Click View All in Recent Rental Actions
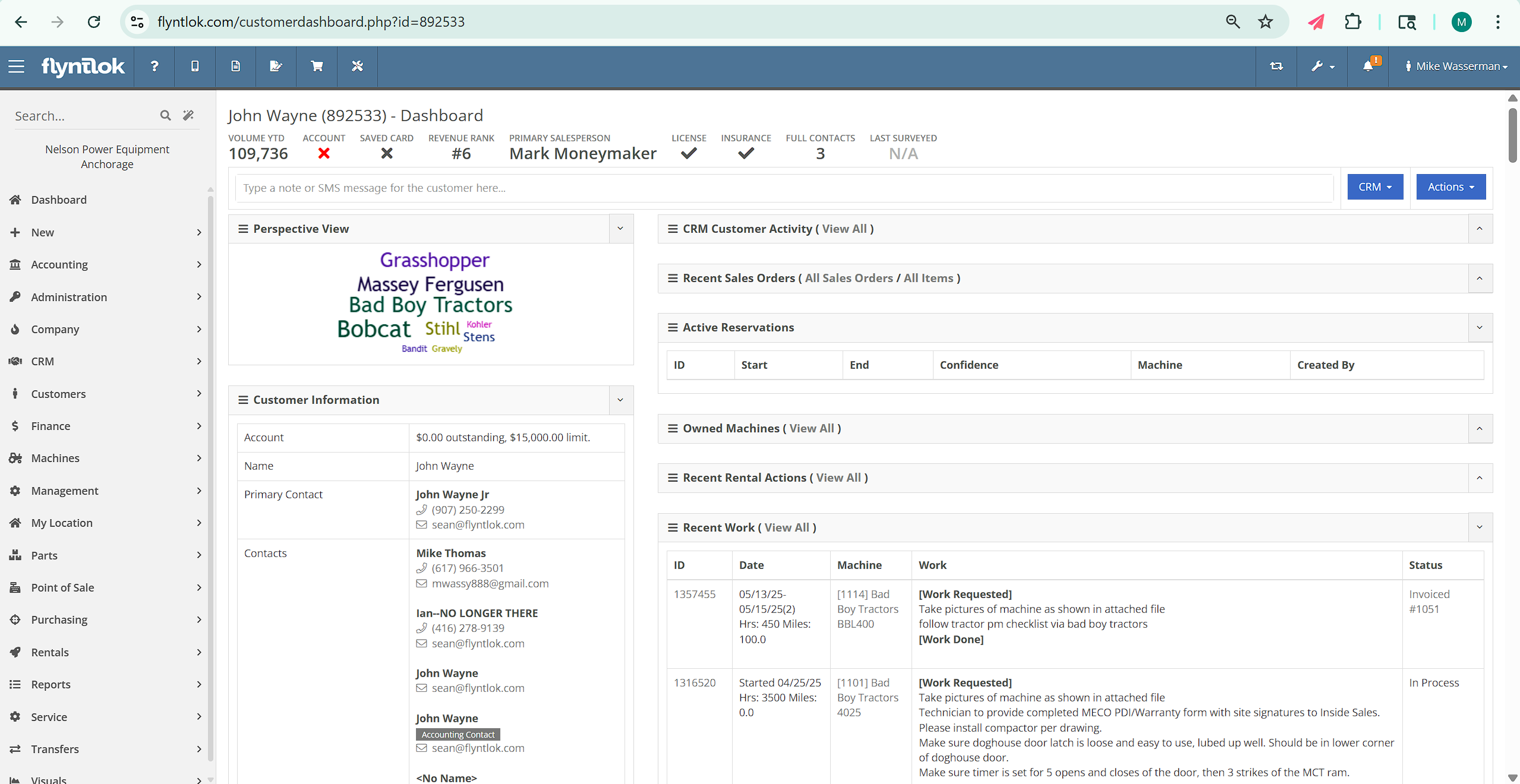Image resolution: width=1520 pixels, height=784 pixels. click(x=838, y=478)
